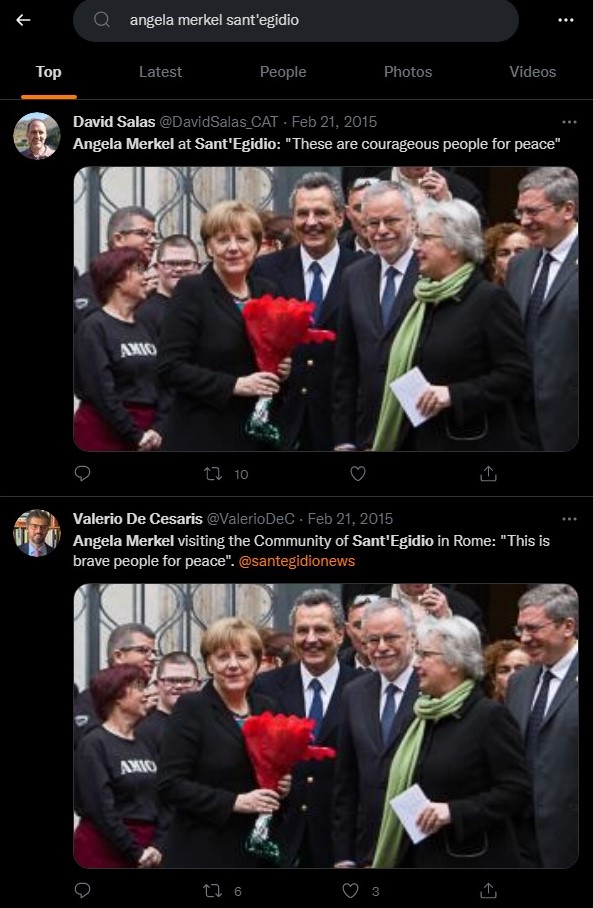Share David Salas's tweet

488,474
